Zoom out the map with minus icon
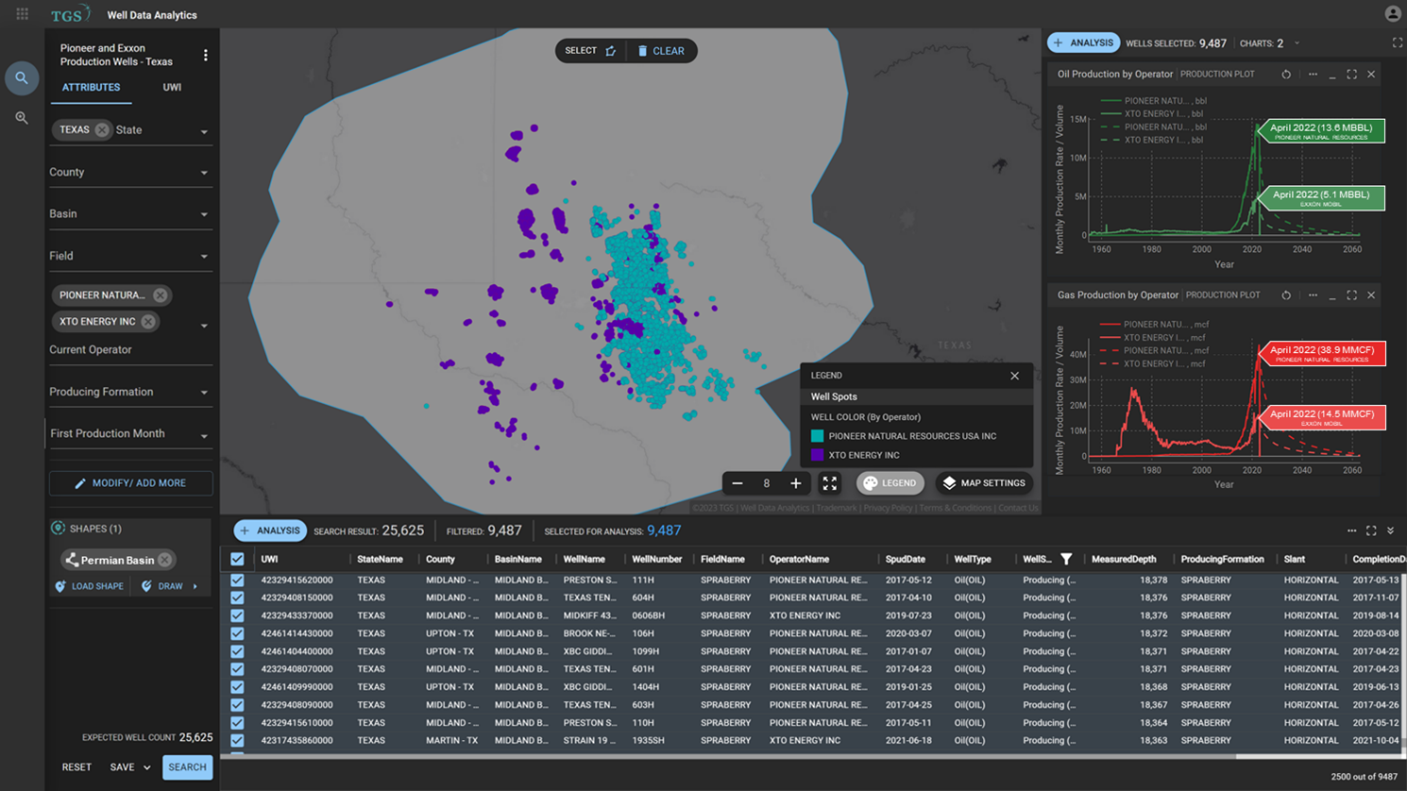1407x791 pixels. click(737, 483)
